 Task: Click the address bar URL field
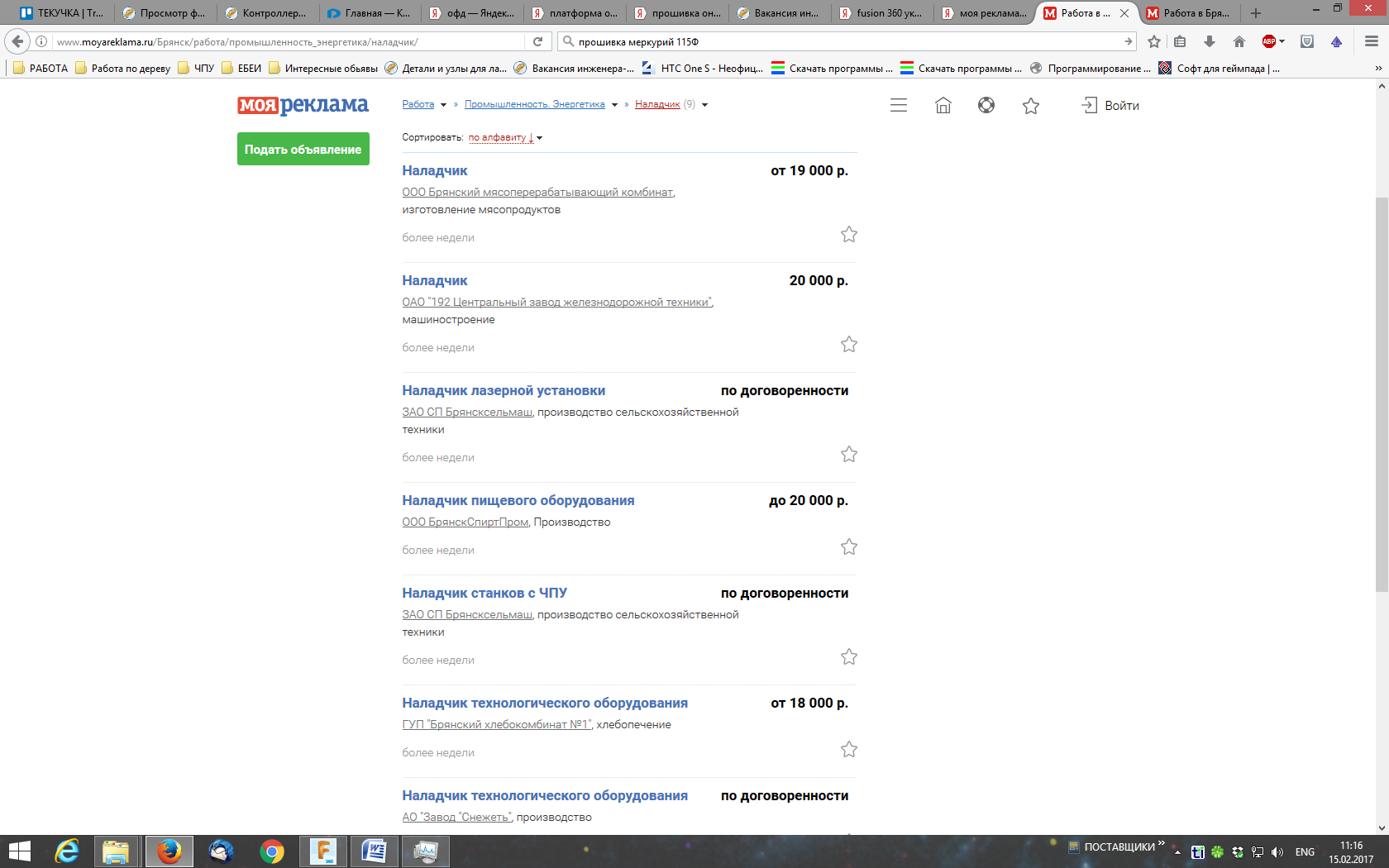(289, 41)
